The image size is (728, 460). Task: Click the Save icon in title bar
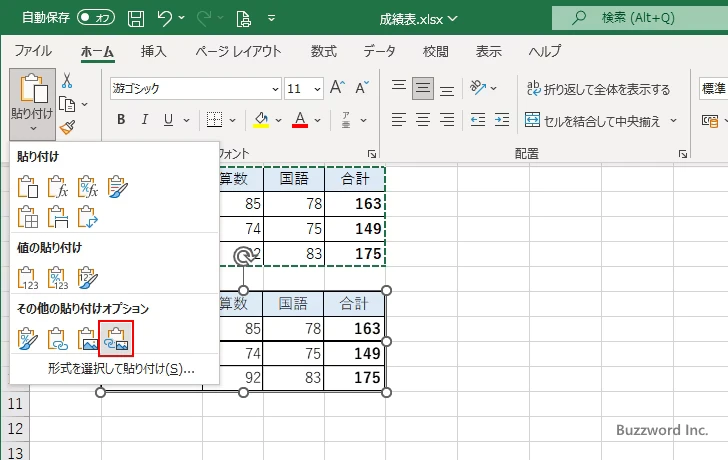136,19
